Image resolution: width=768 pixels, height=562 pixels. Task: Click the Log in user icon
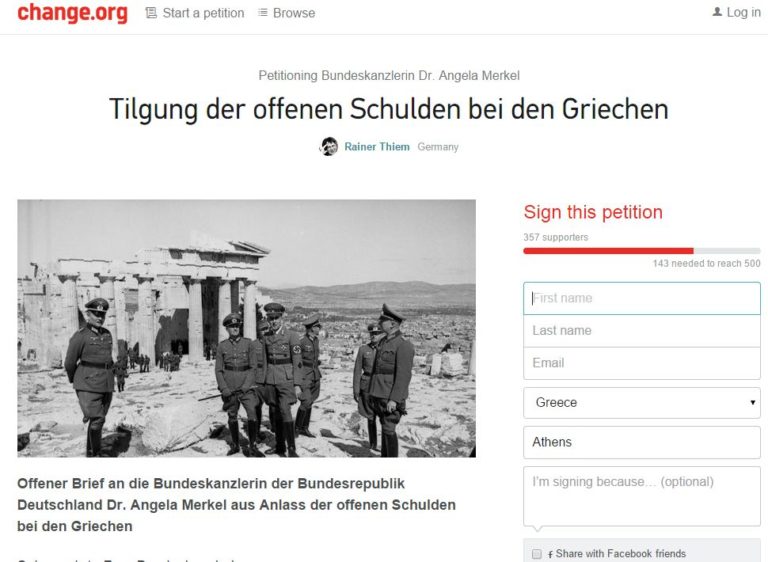pyautogui.click(x=717, y=12)
